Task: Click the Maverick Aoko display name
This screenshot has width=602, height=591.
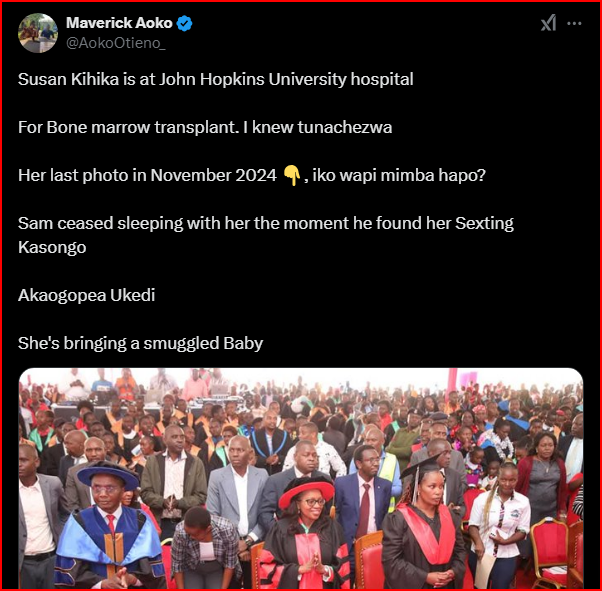Action: pyautogui.click(x=119, y=23)
